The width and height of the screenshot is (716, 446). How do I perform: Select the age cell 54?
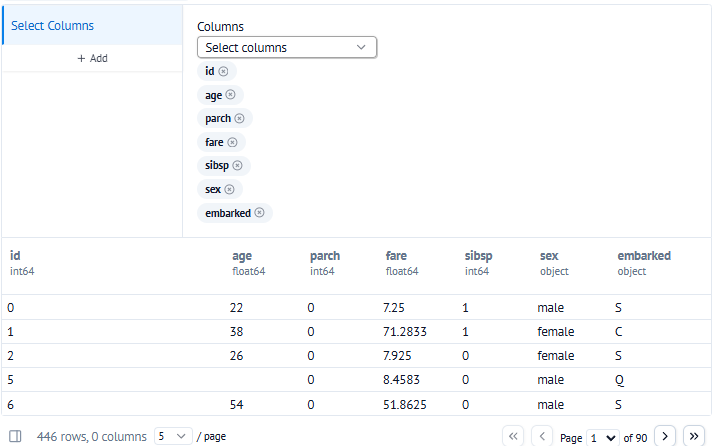(x=237, y=405)
